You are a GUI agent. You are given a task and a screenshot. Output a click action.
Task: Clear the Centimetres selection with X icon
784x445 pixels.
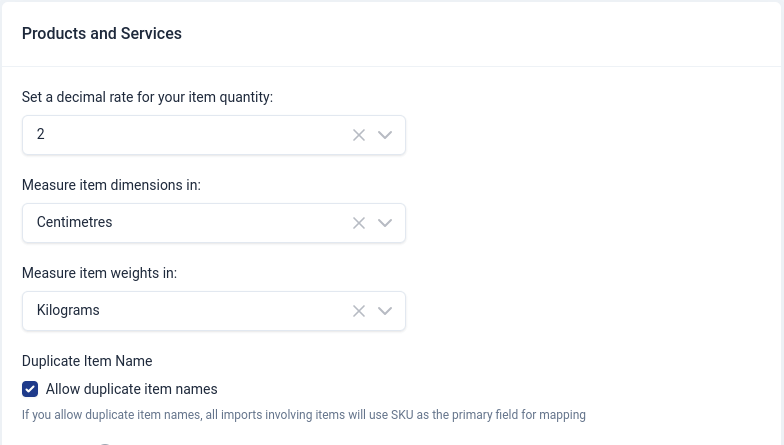359,223
